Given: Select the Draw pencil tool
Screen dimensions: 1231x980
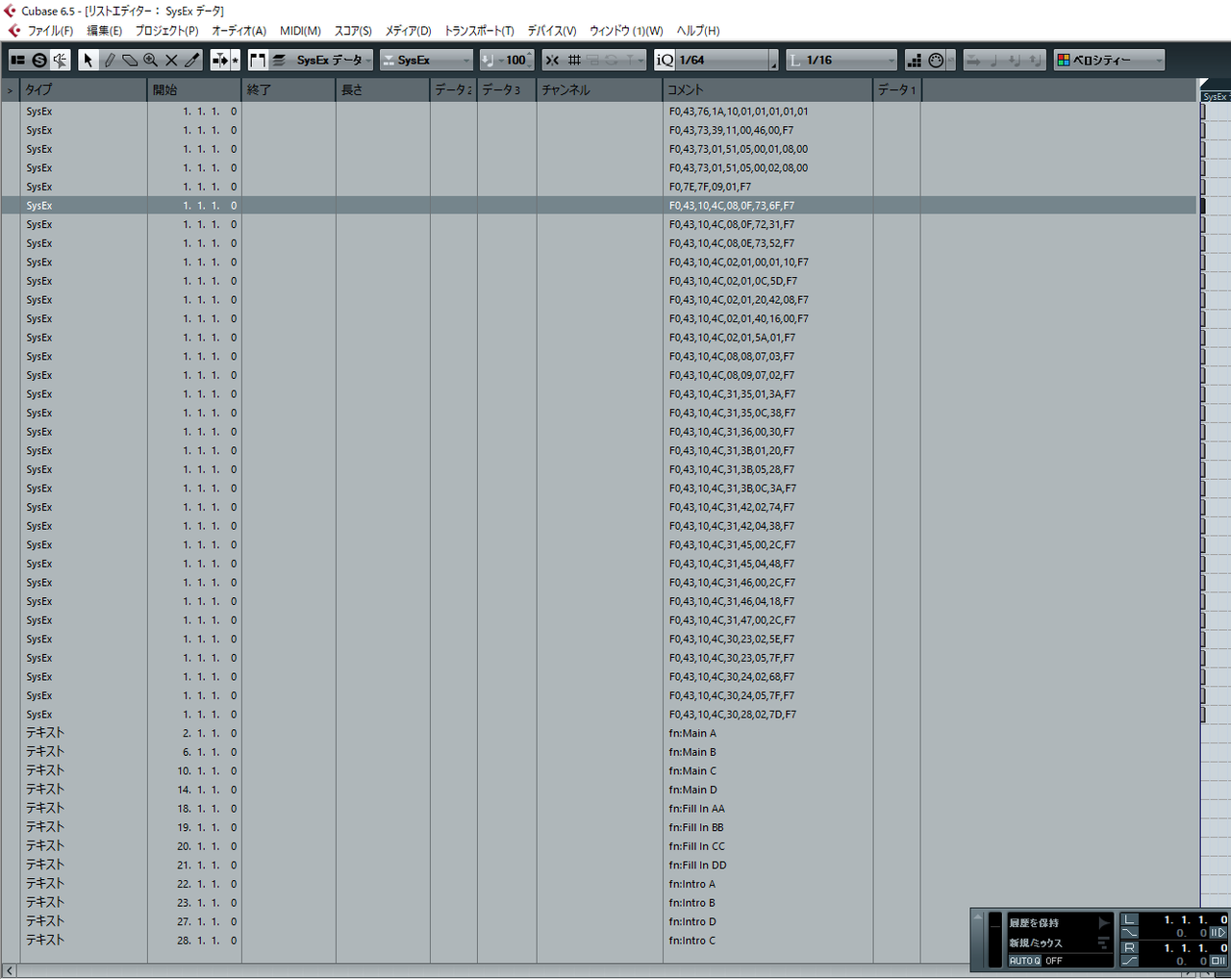Looking at the screenshot, I should pyautogui.click(x=110, y=60).
